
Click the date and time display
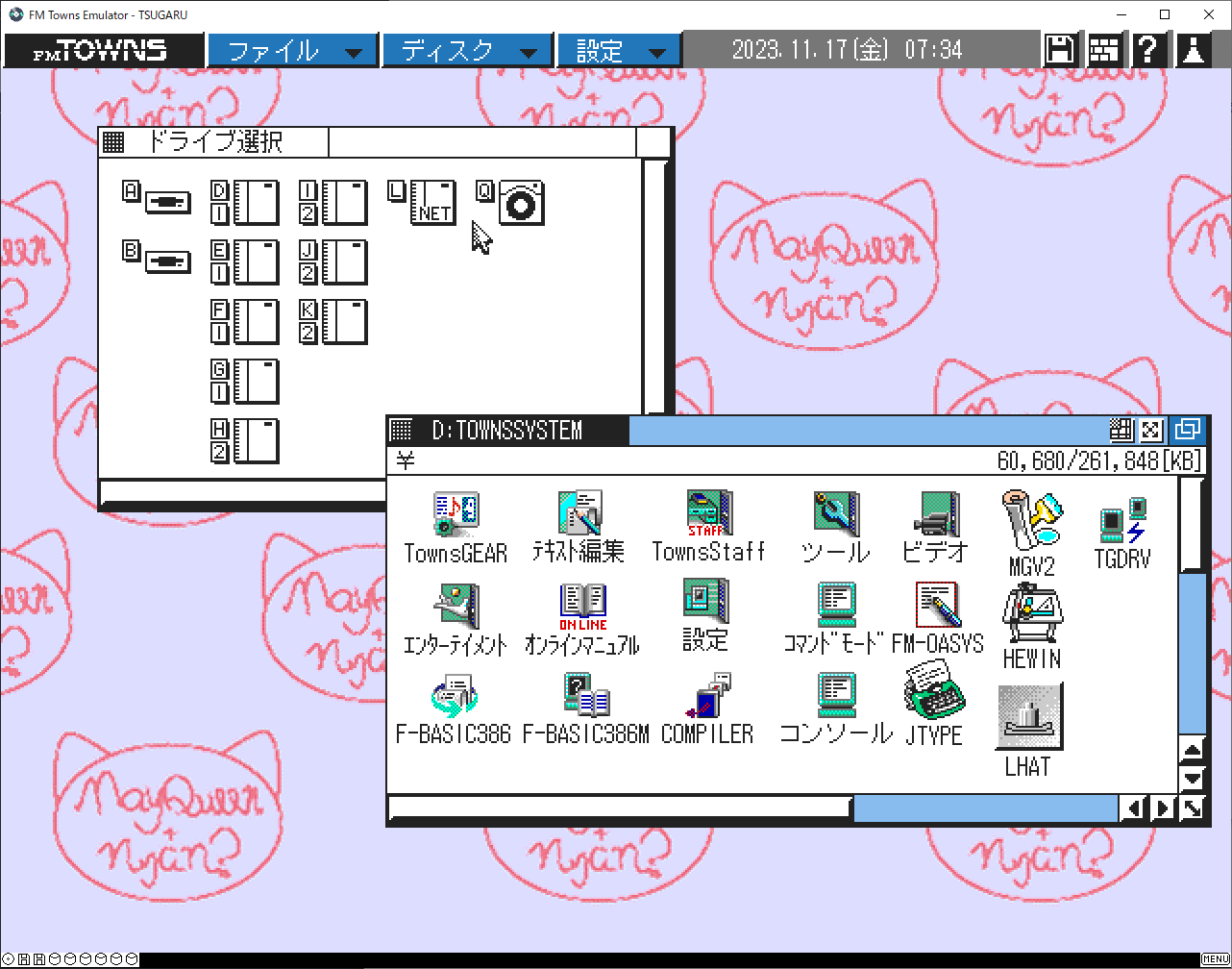click(847, 50)
